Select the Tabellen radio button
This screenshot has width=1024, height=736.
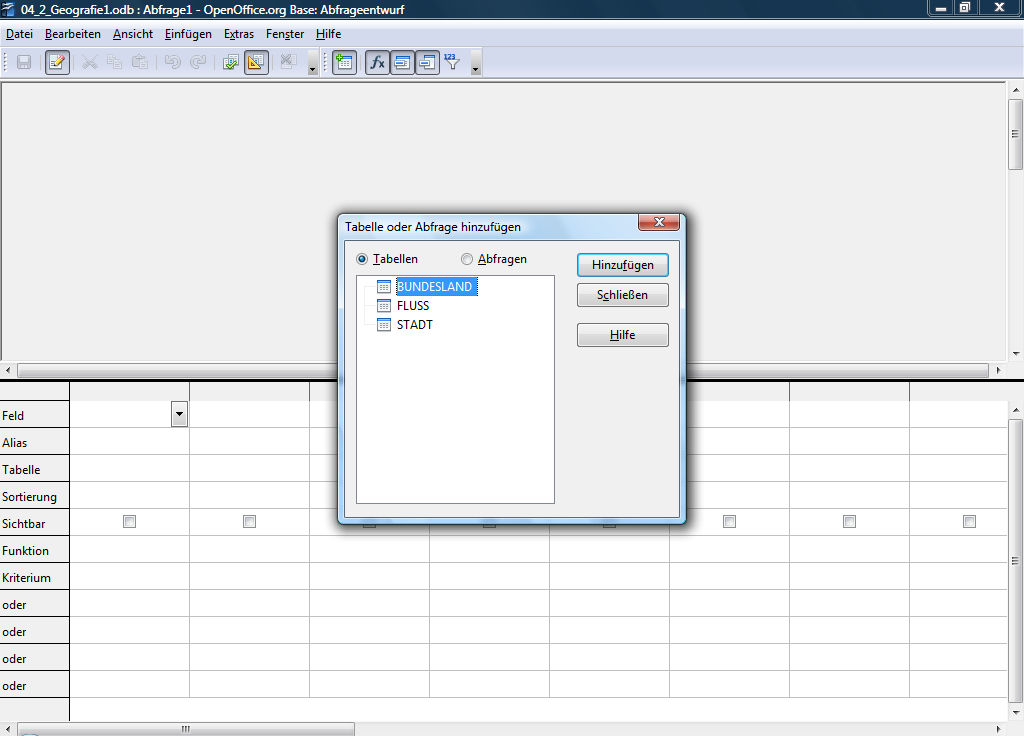click(x=362, y=259)
